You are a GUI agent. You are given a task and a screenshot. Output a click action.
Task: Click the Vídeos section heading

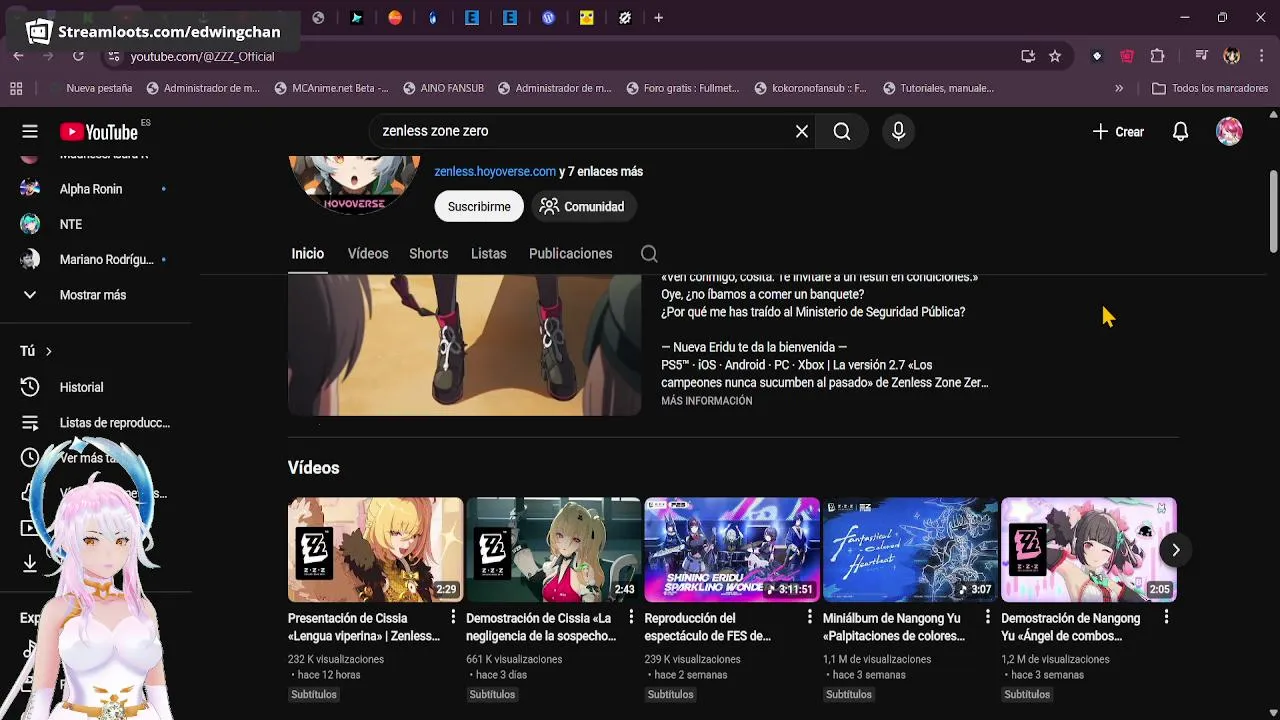coord(314,468)
